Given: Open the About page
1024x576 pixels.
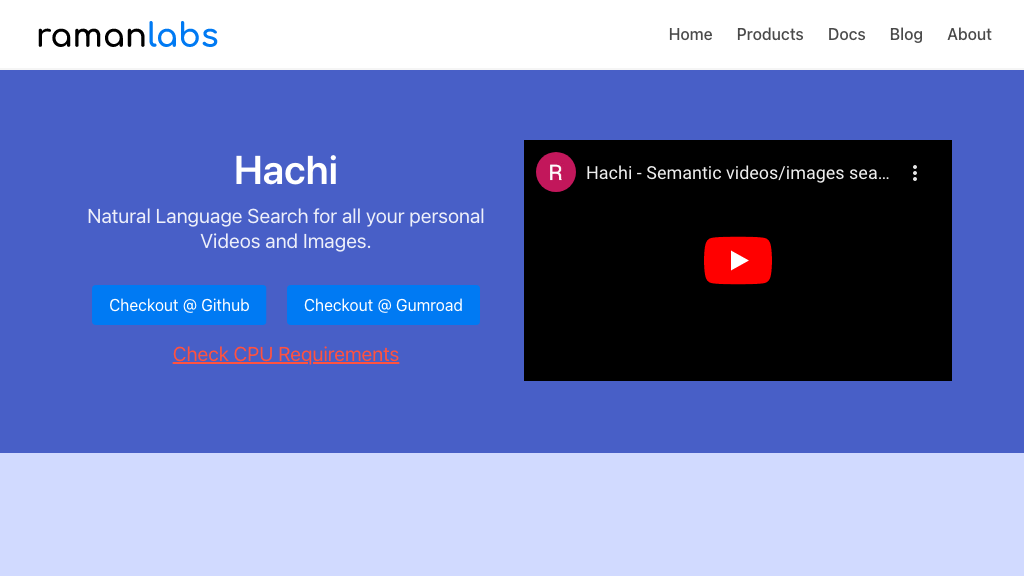Looking at the screenshot, I should point(969,34).
